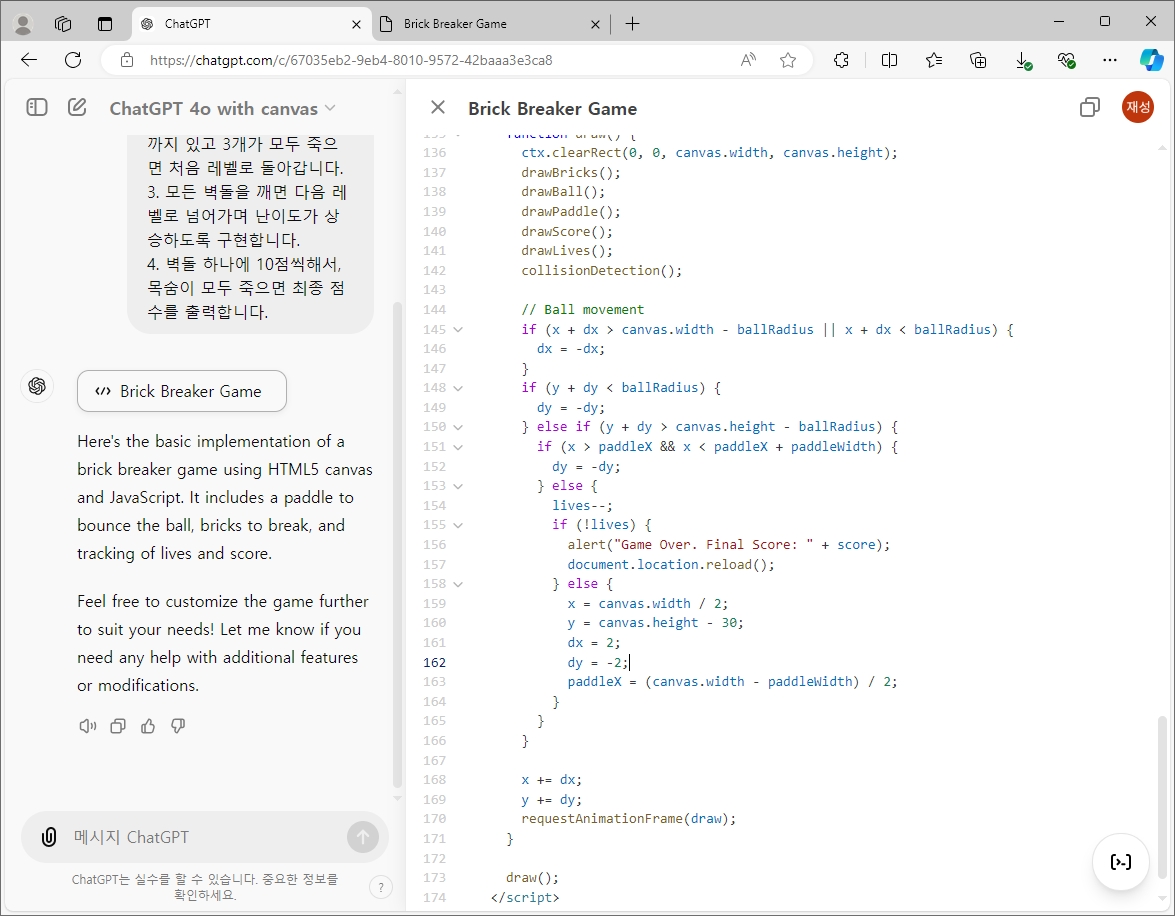Open the tab actions menu icon

tap(105, 24)
